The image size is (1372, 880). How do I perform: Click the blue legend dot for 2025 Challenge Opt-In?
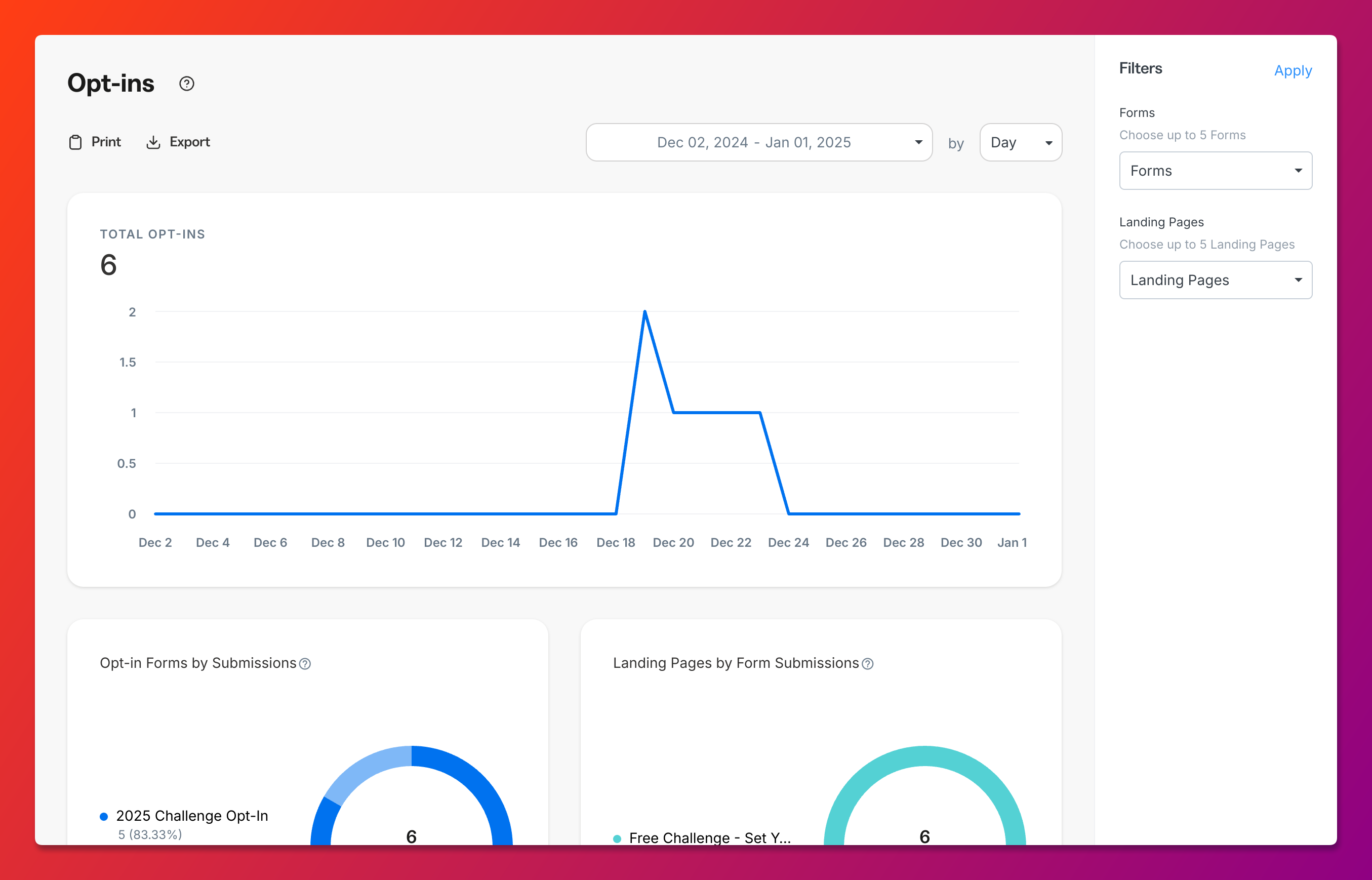pos(104,817)
